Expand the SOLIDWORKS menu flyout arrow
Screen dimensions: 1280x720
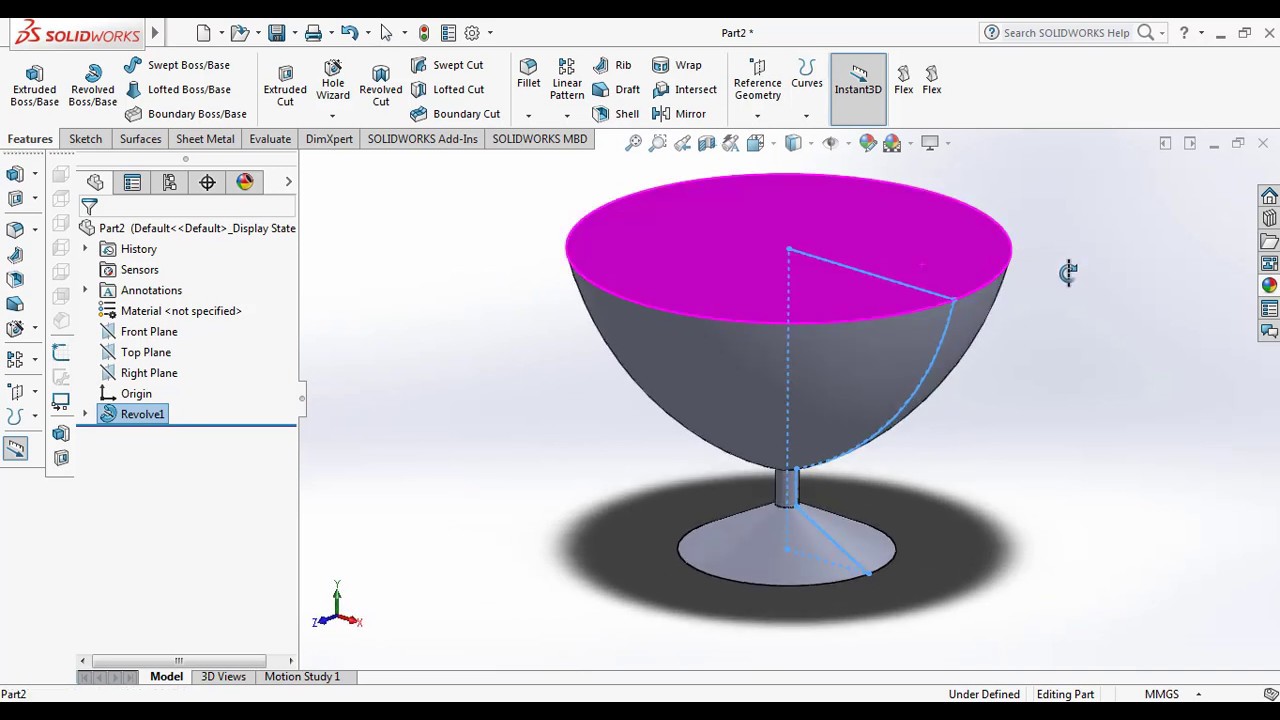155,33
